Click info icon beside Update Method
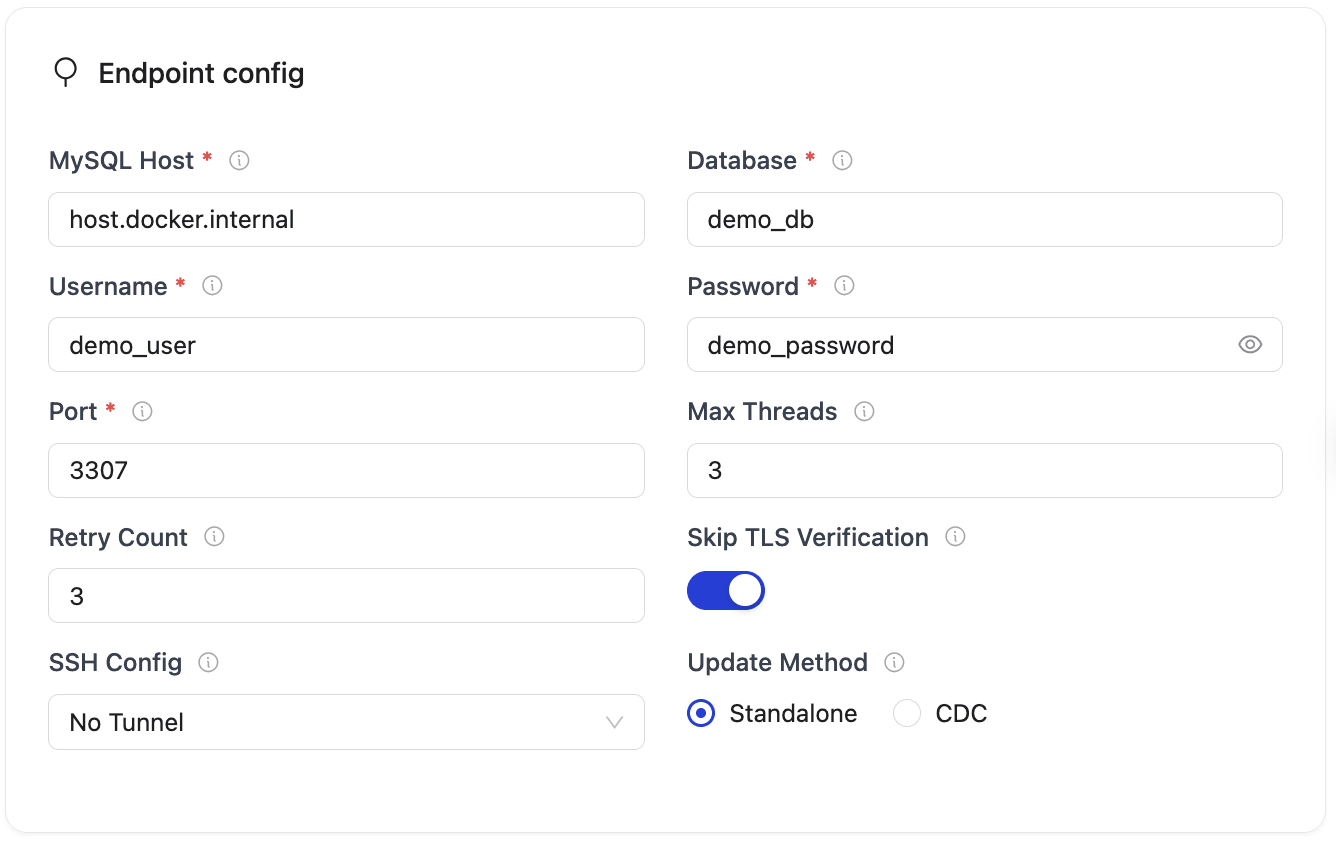Image resolution: width=1336 pixels, height=846 pixels. (894, 662)
